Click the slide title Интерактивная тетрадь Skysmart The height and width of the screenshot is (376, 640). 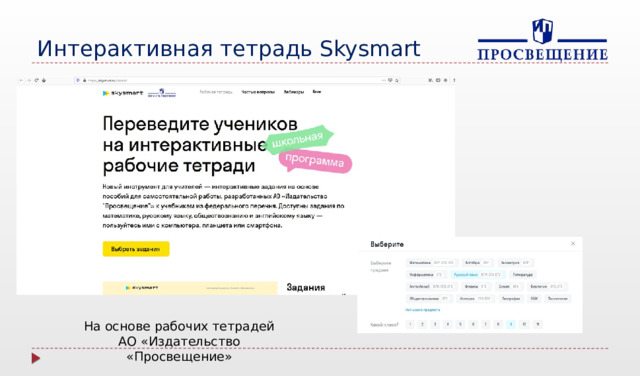229,49
